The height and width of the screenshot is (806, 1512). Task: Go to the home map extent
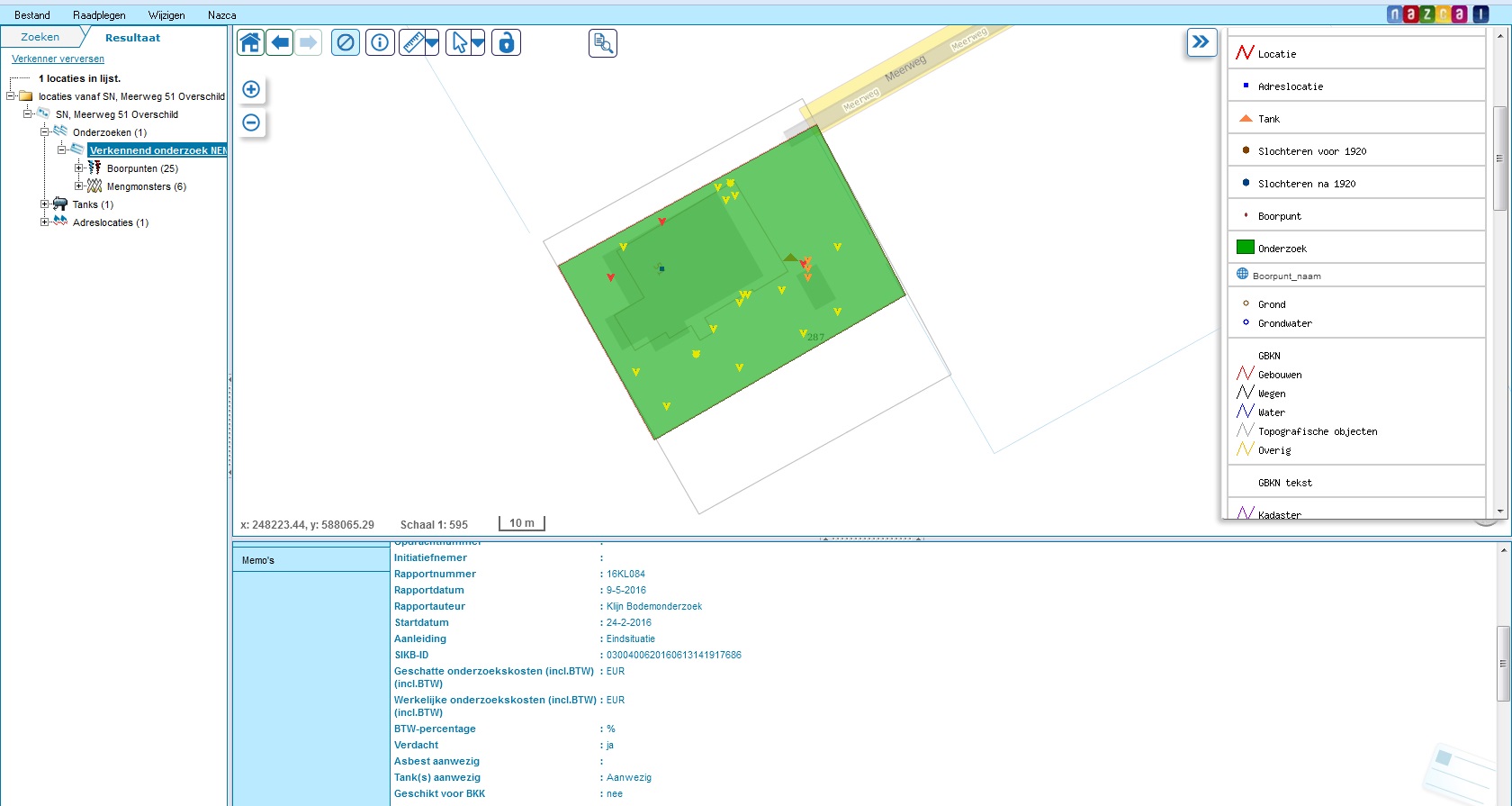pos(250,42)
